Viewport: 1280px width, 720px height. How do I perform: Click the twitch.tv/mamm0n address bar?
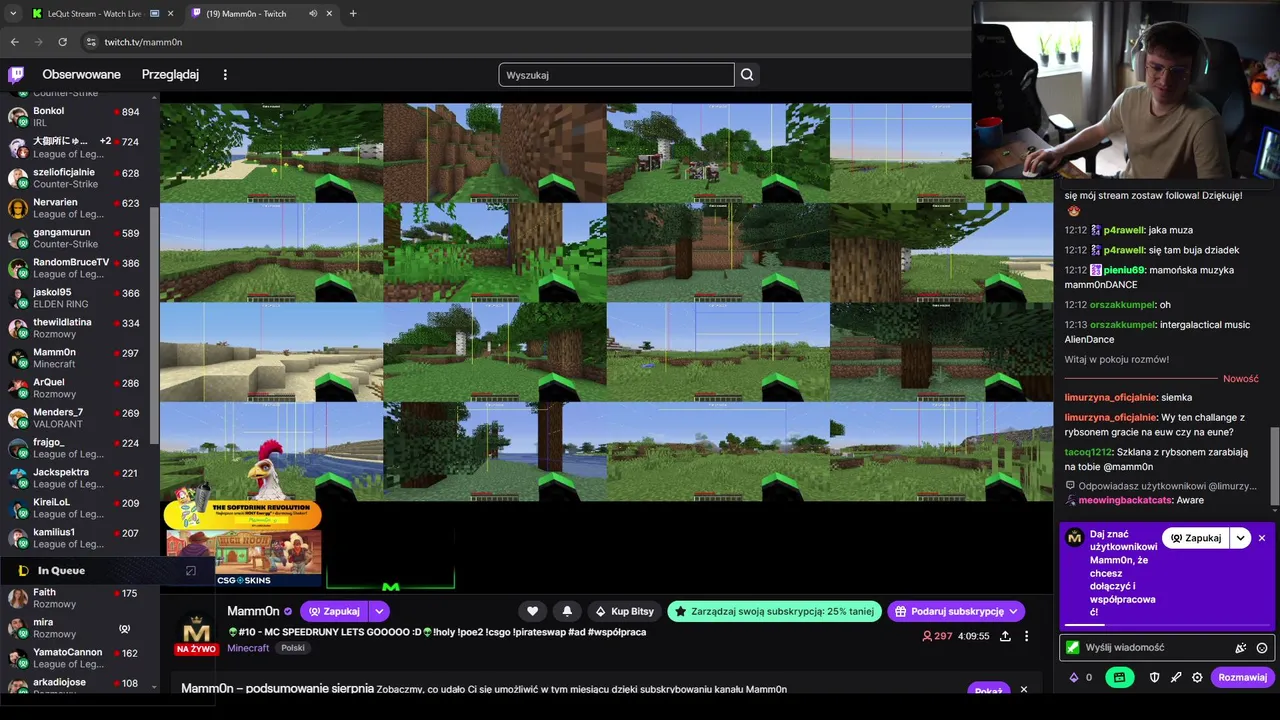(143, 42)
